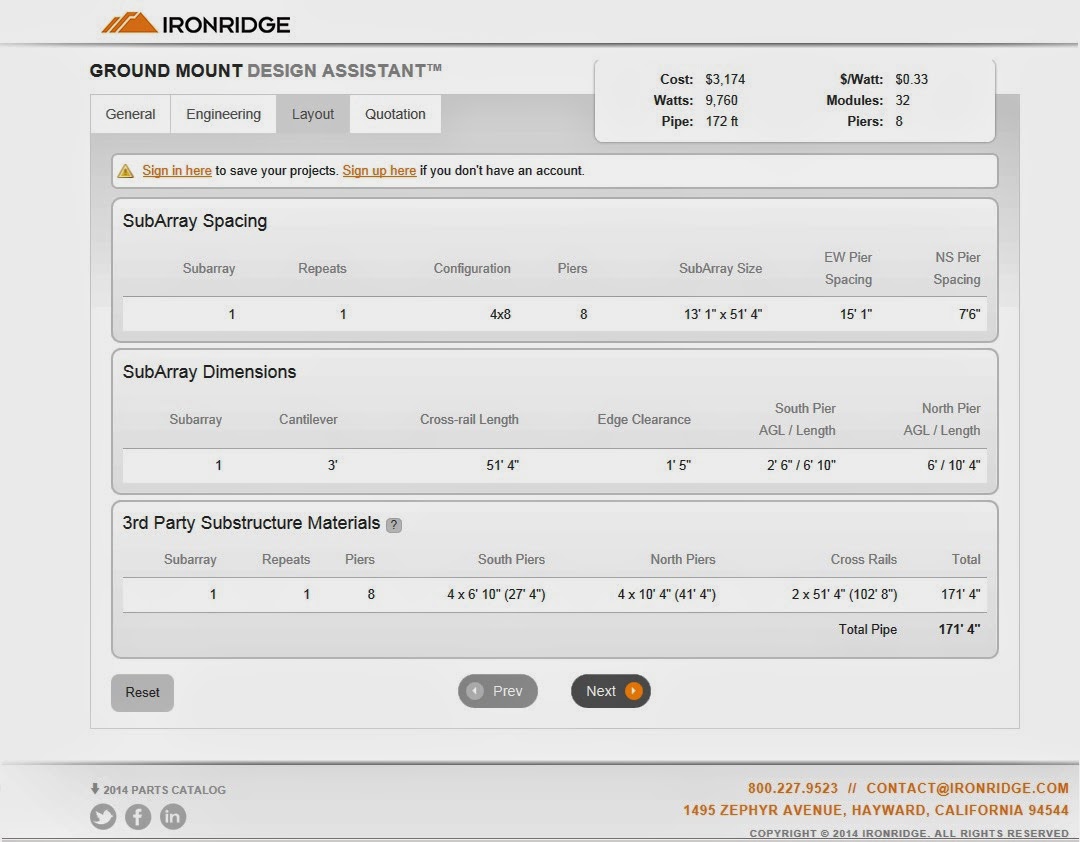This screenshot has height=842, width=1080.
Task: Click the 800.227.9523 phone number
Action: [793, 788]
